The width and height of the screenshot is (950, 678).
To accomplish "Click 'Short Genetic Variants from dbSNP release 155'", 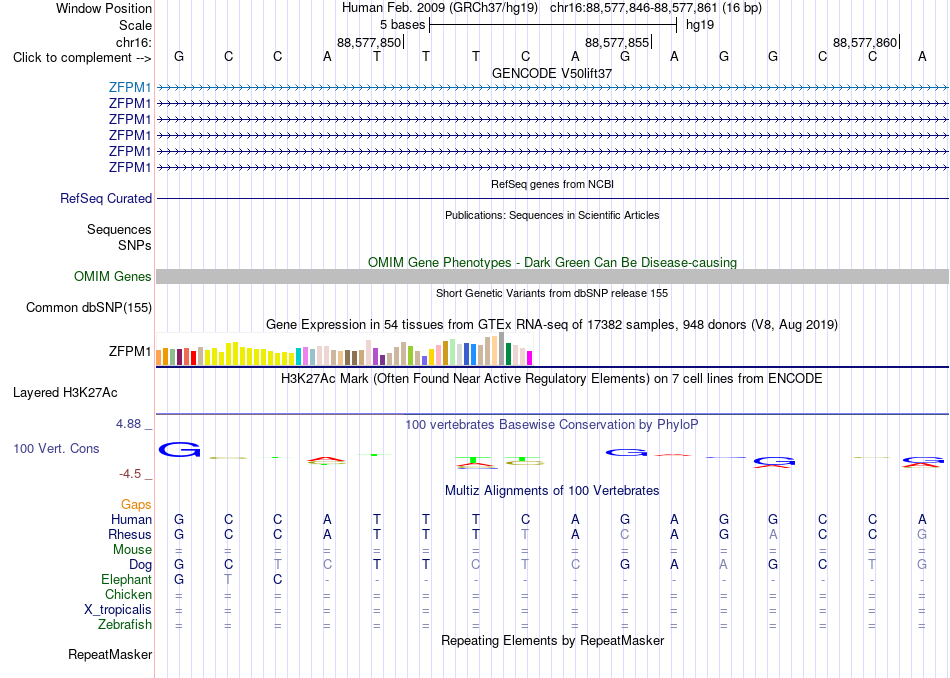I will point(552,293).
